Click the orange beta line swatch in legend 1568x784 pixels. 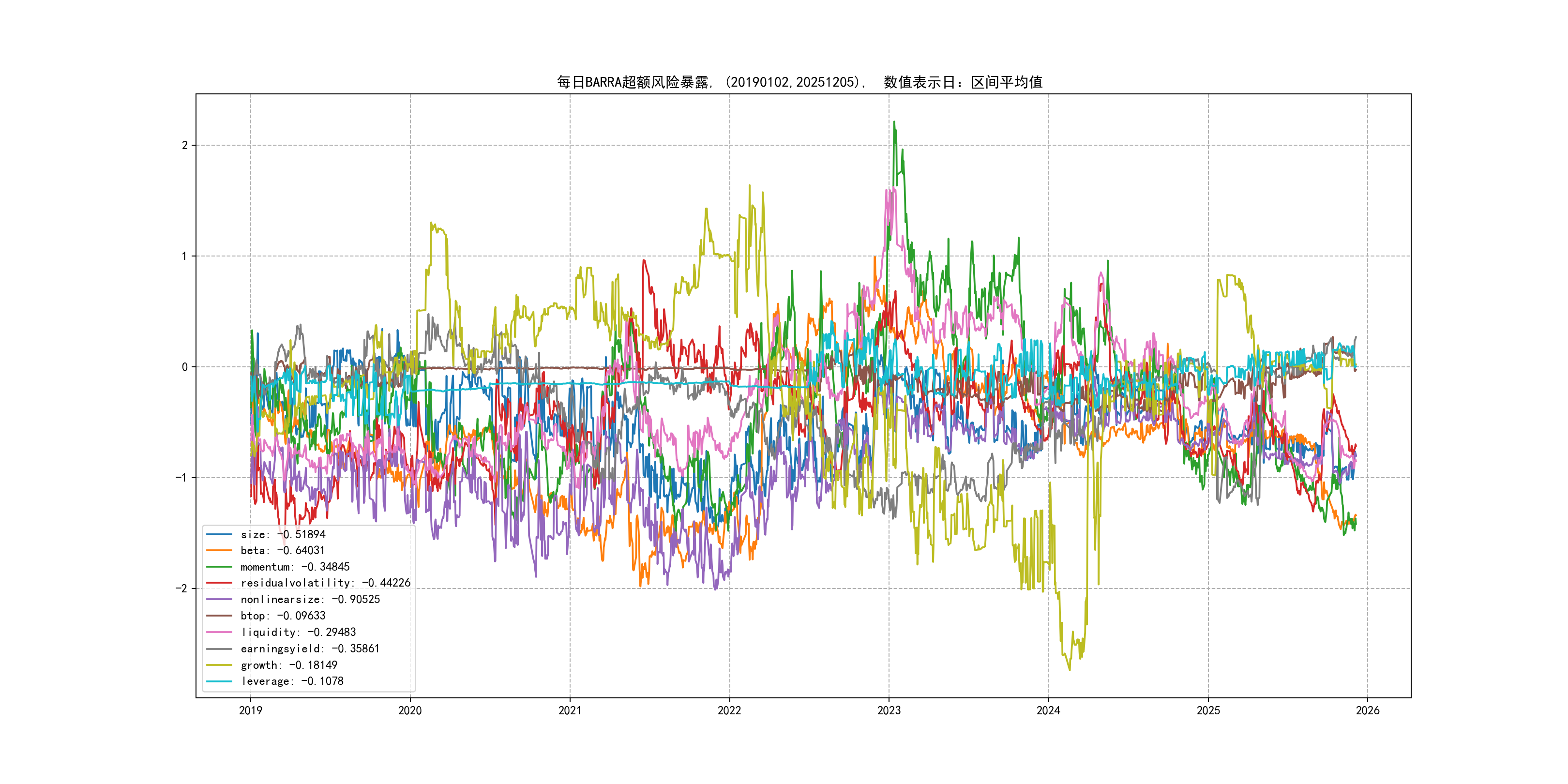(219, 550)
